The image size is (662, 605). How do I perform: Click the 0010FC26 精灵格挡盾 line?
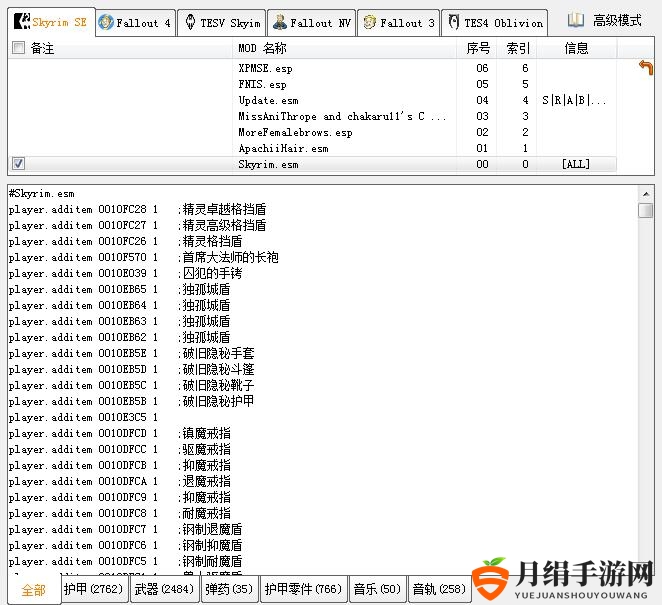[125, 241]
